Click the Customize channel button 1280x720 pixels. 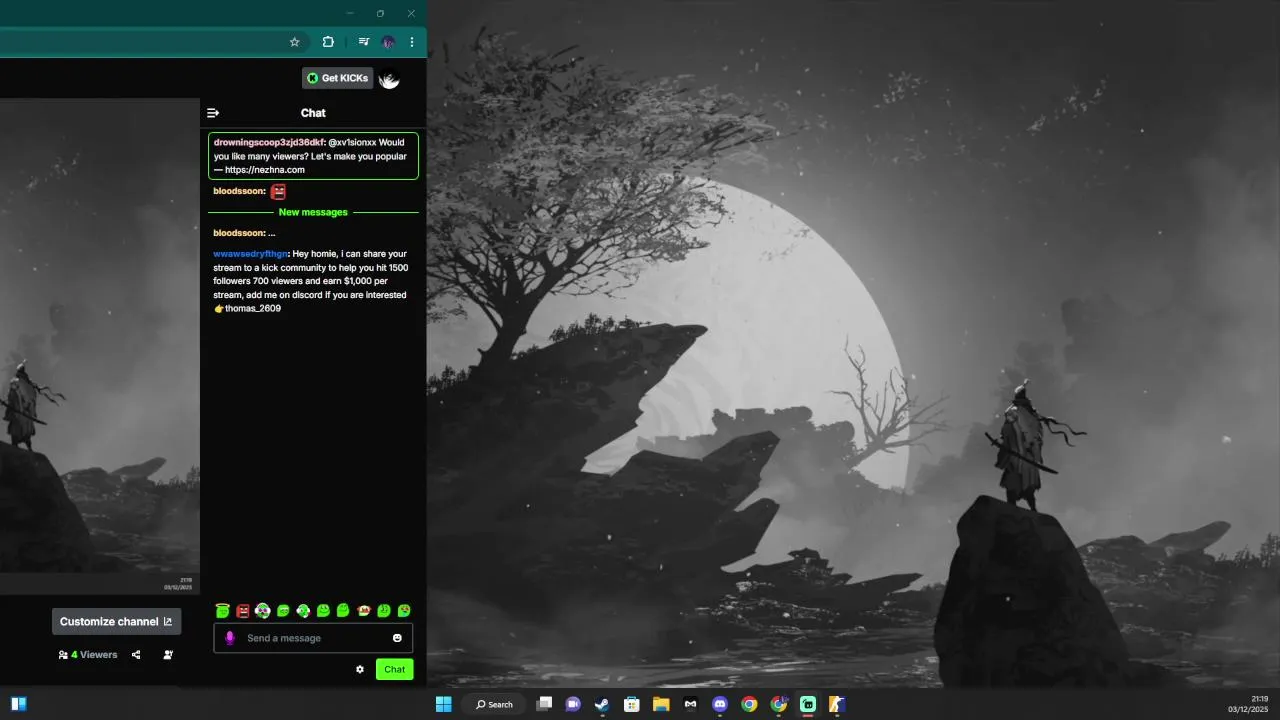[x=116, y=621]
